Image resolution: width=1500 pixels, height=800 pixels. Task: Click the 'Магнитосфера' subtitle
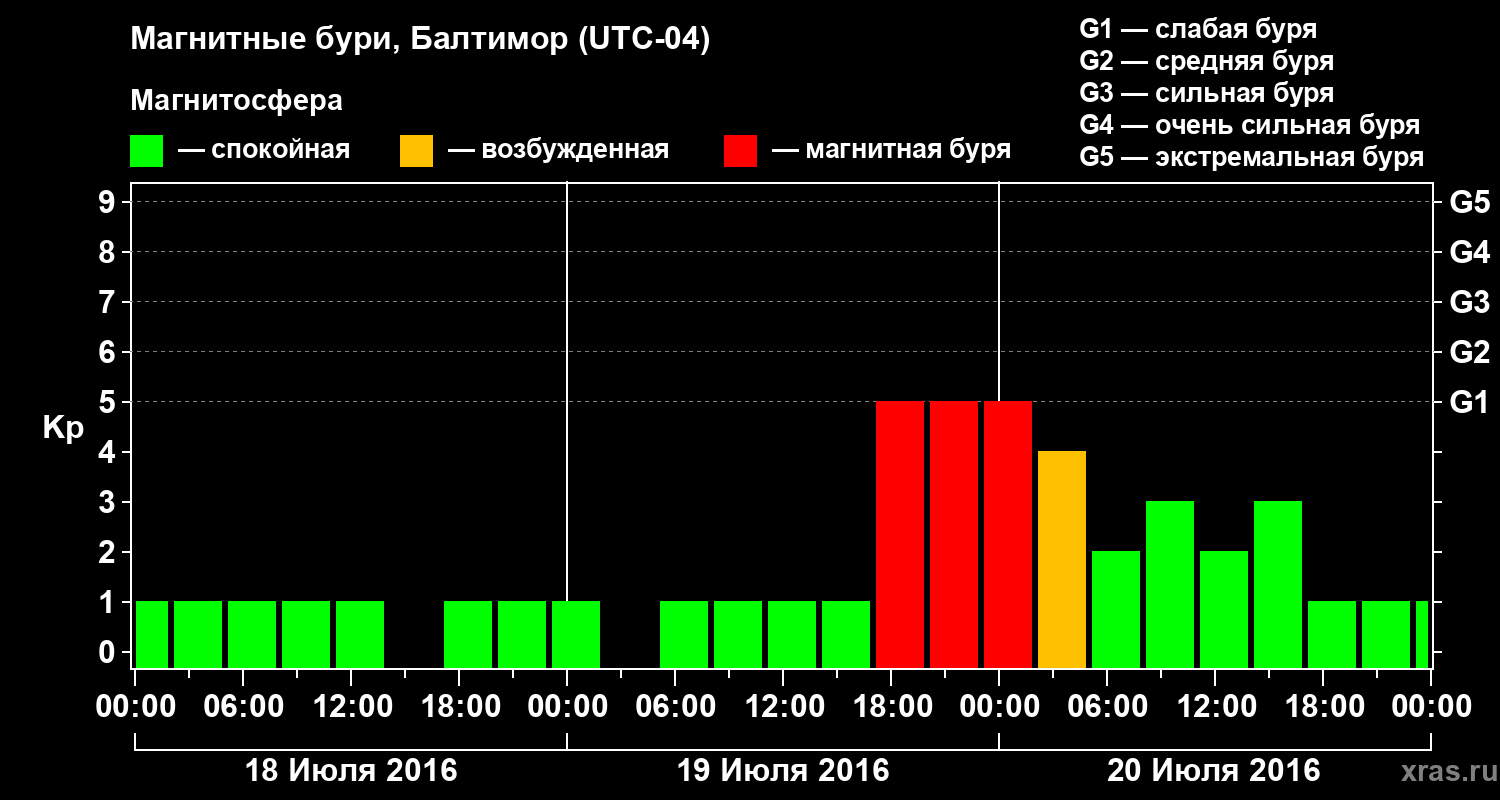click(x=237, y=101)
